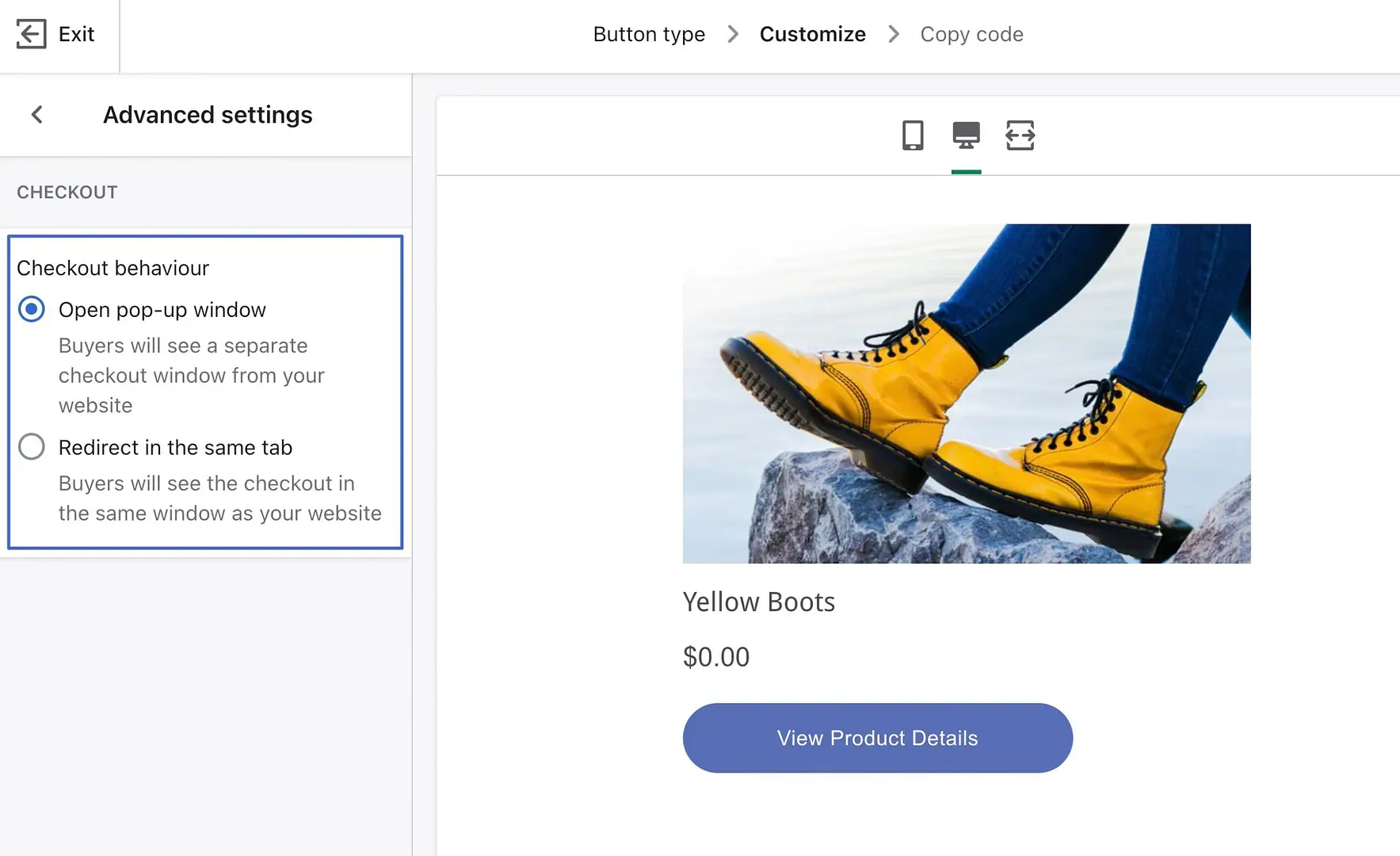Click the Advanced settings panel heading
The width and height of the screenshot is (1400, 856).
pyautogui.click(x=208, y=115)
